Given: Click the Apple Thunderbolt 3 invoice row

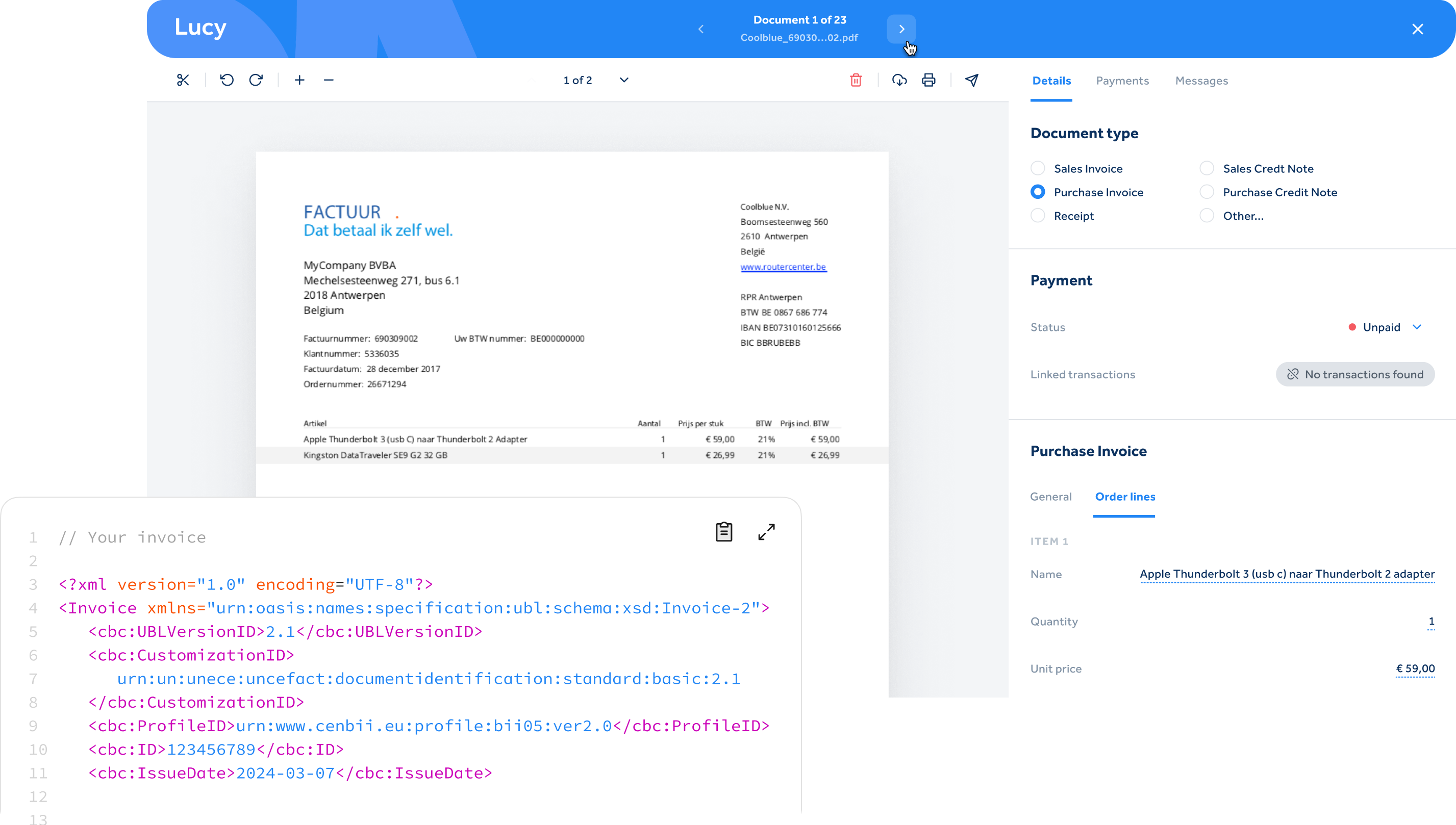Looking at the screenshot, I should coord(572,439).
